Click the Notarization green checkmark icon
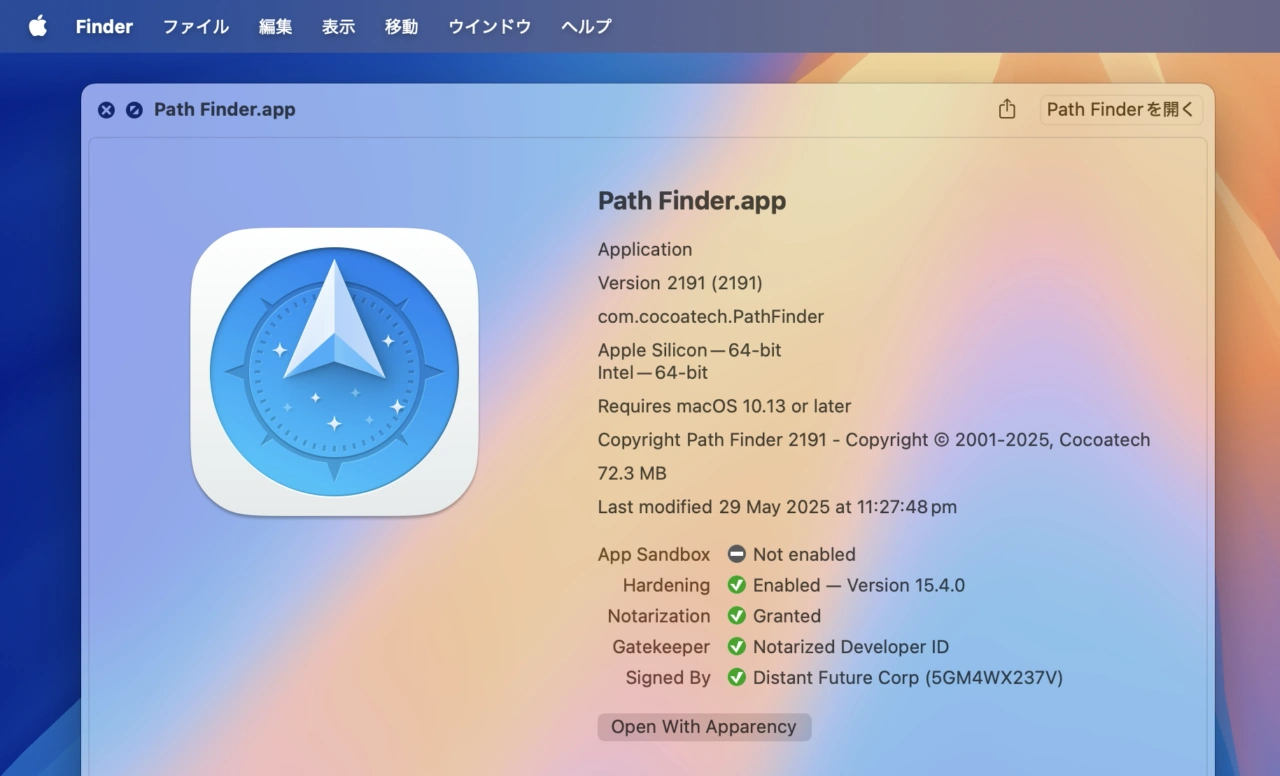Image resolution: width=1280 pixels, height=776 pixels. coord(737,616)
